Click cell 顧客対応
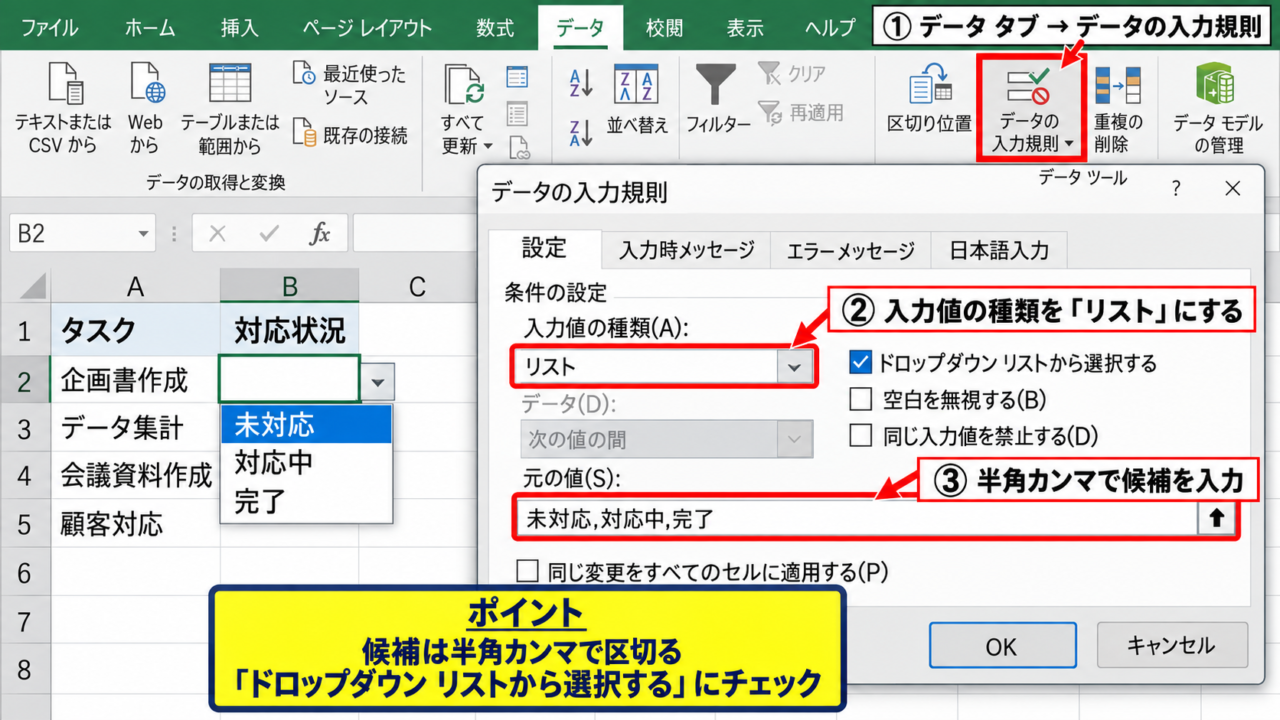The image size is (1280, 720). (135, 524)
